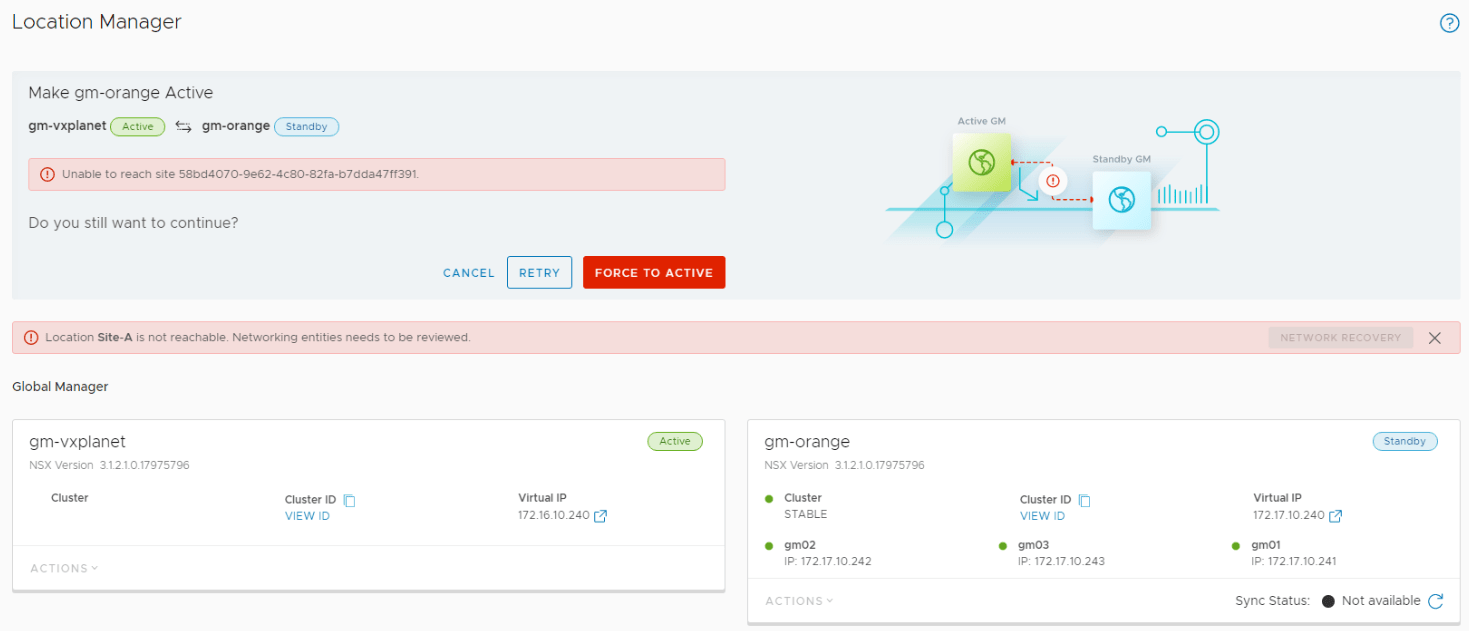Image resolution: width=1469 pixels, height=631 pixels.
Task: Click the Standby badge on the gm-orange card
Action: point(1405,441)
